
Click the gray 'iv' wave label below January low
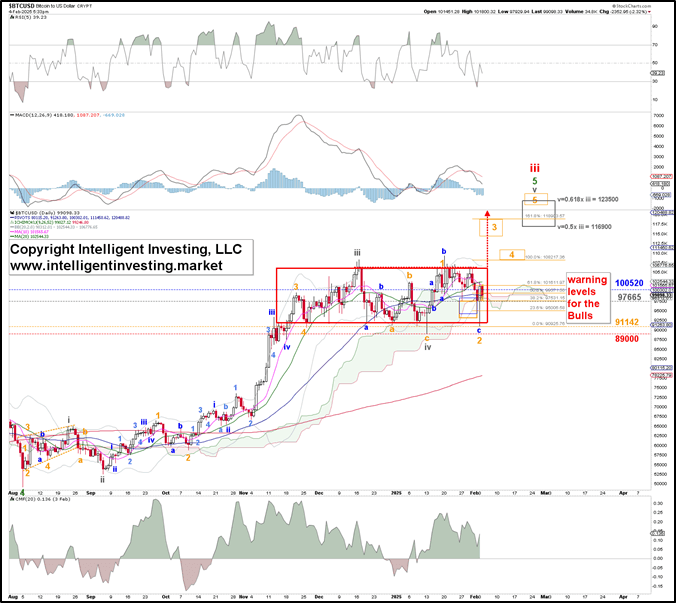click(427, 347)
